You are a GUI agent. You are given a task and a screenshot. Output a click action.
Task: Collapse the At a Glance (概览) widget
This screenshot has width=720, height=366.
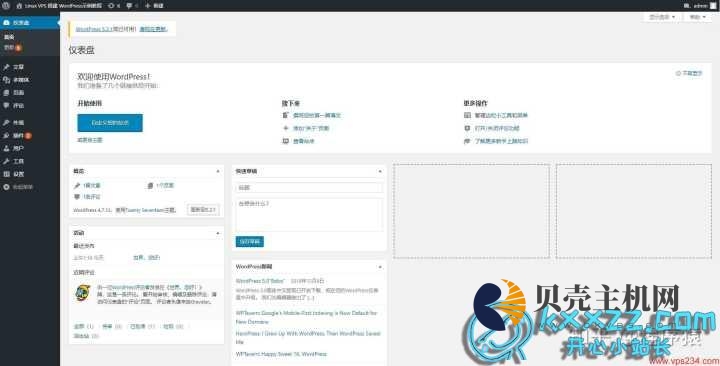pos(218,171)
